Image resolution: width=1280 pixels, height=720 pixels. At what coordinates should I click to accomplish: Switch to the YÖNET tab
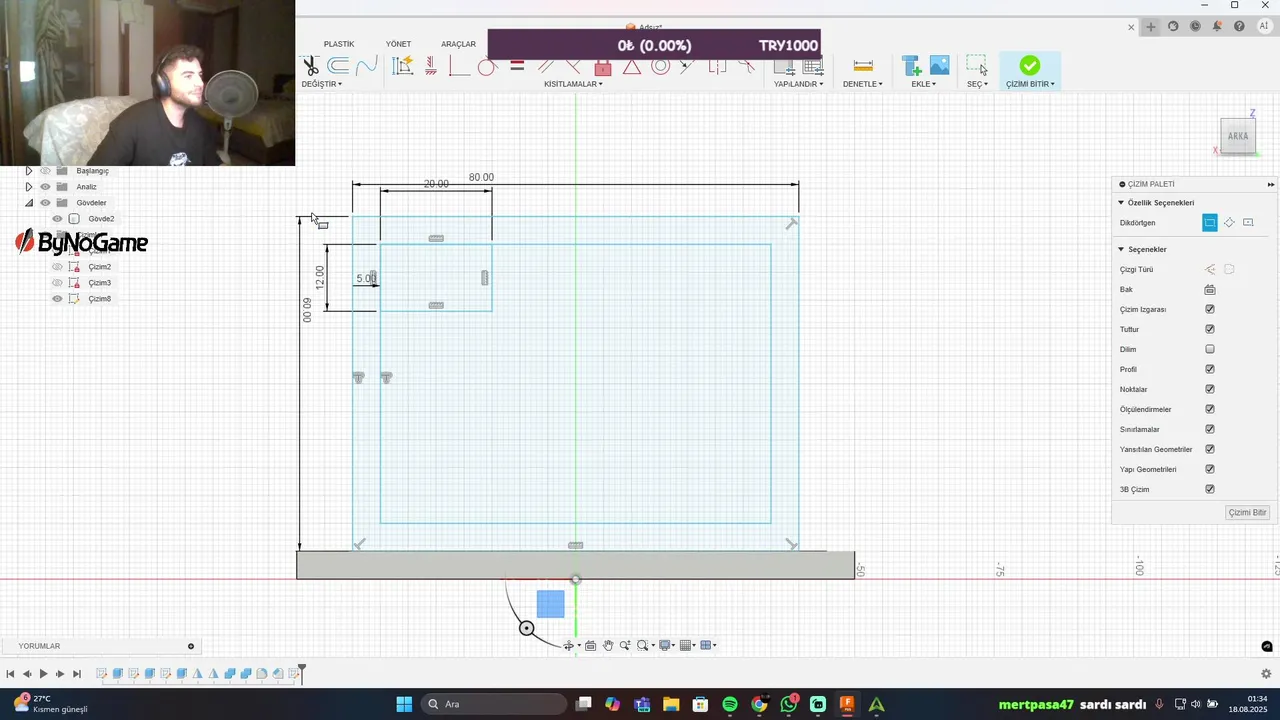pyautogui.click(x=398, y=44)
